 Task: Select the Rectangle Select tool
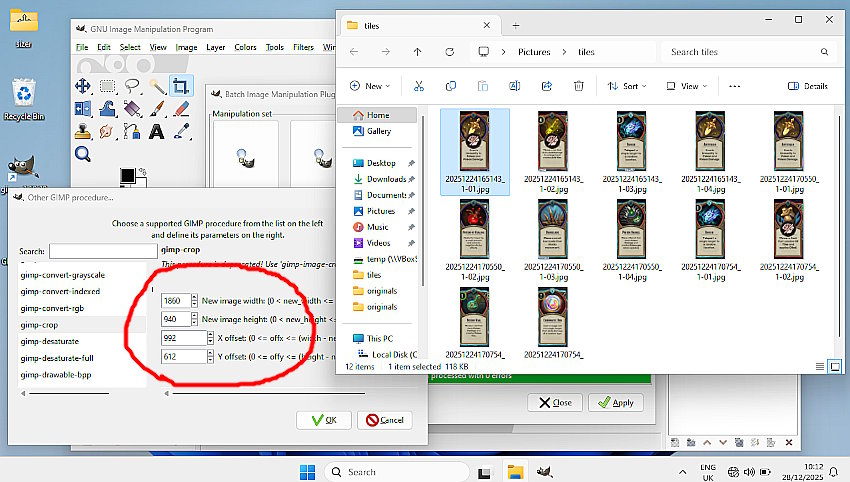click(x=107, y=86)
